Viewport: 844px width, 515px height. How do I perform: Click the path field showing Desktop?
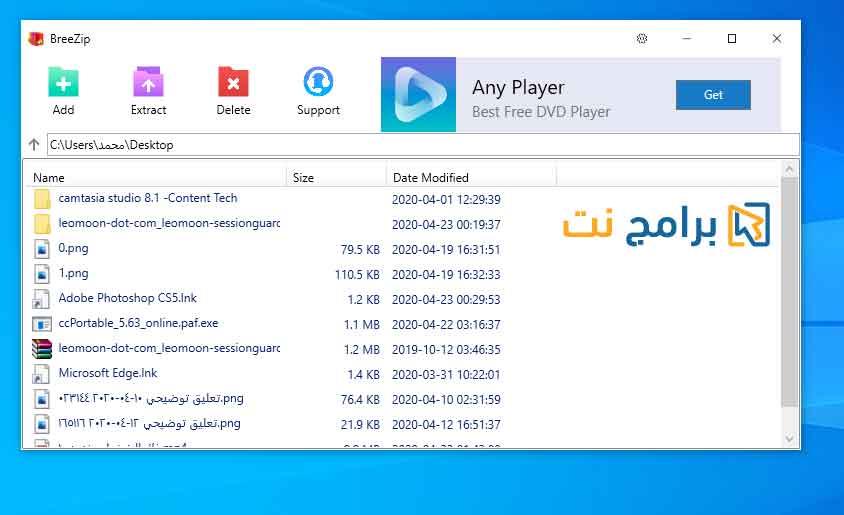[x=423, y=145]
